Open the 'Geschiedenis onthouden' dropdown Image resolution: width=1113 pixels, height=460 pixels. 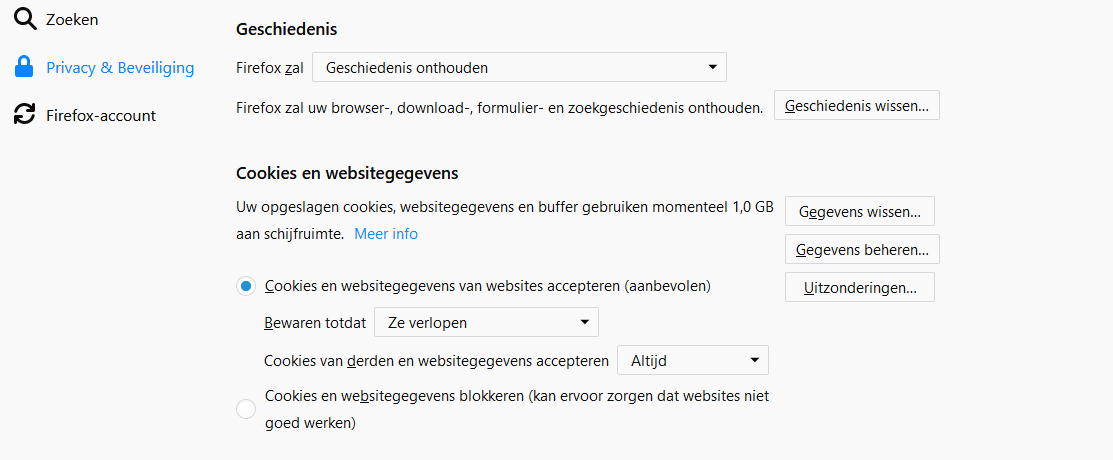(520, 67)
